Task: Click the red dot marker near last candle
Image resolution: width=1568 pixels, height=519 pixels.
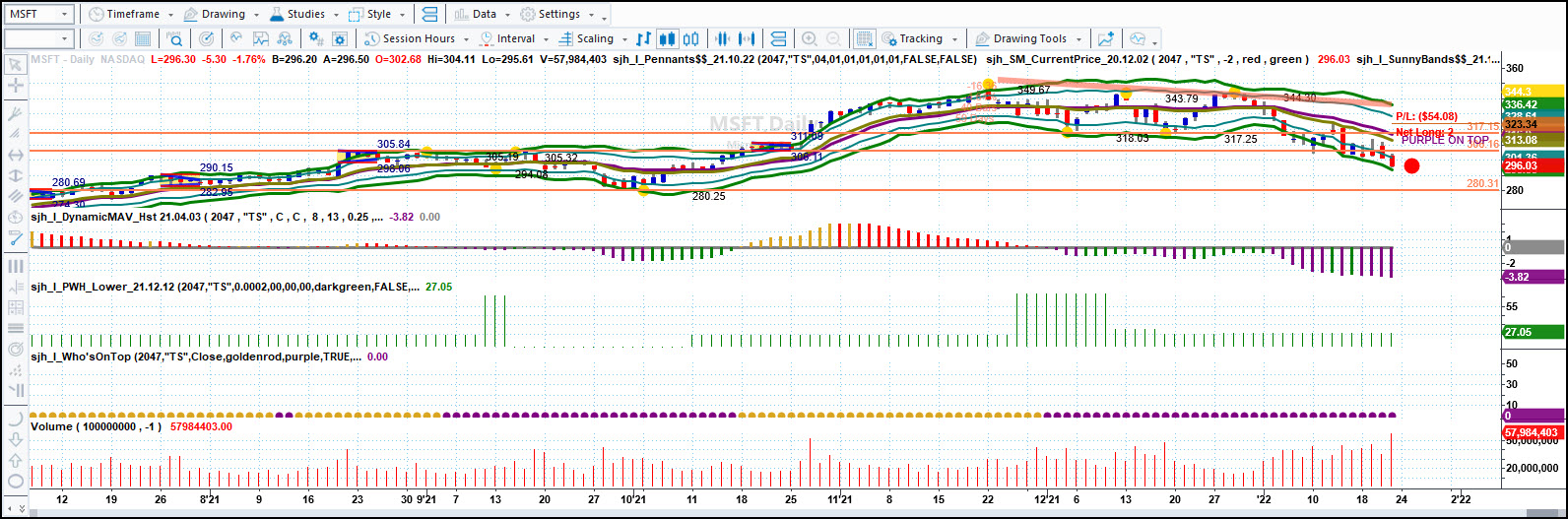Action: pos(1411,166)
